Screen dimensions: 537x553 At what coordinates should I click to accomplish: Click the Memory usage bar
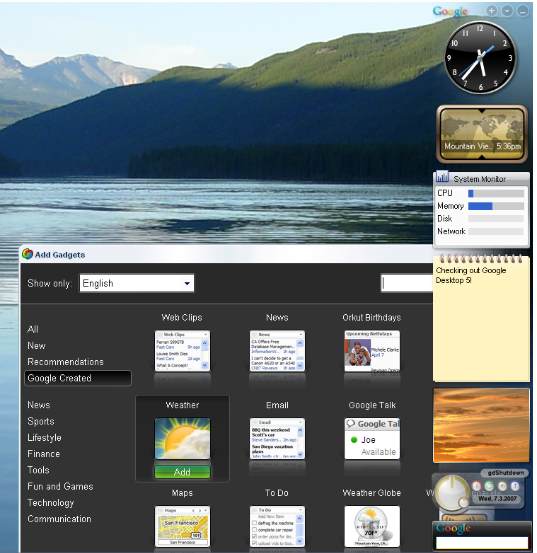click(496, 206)
